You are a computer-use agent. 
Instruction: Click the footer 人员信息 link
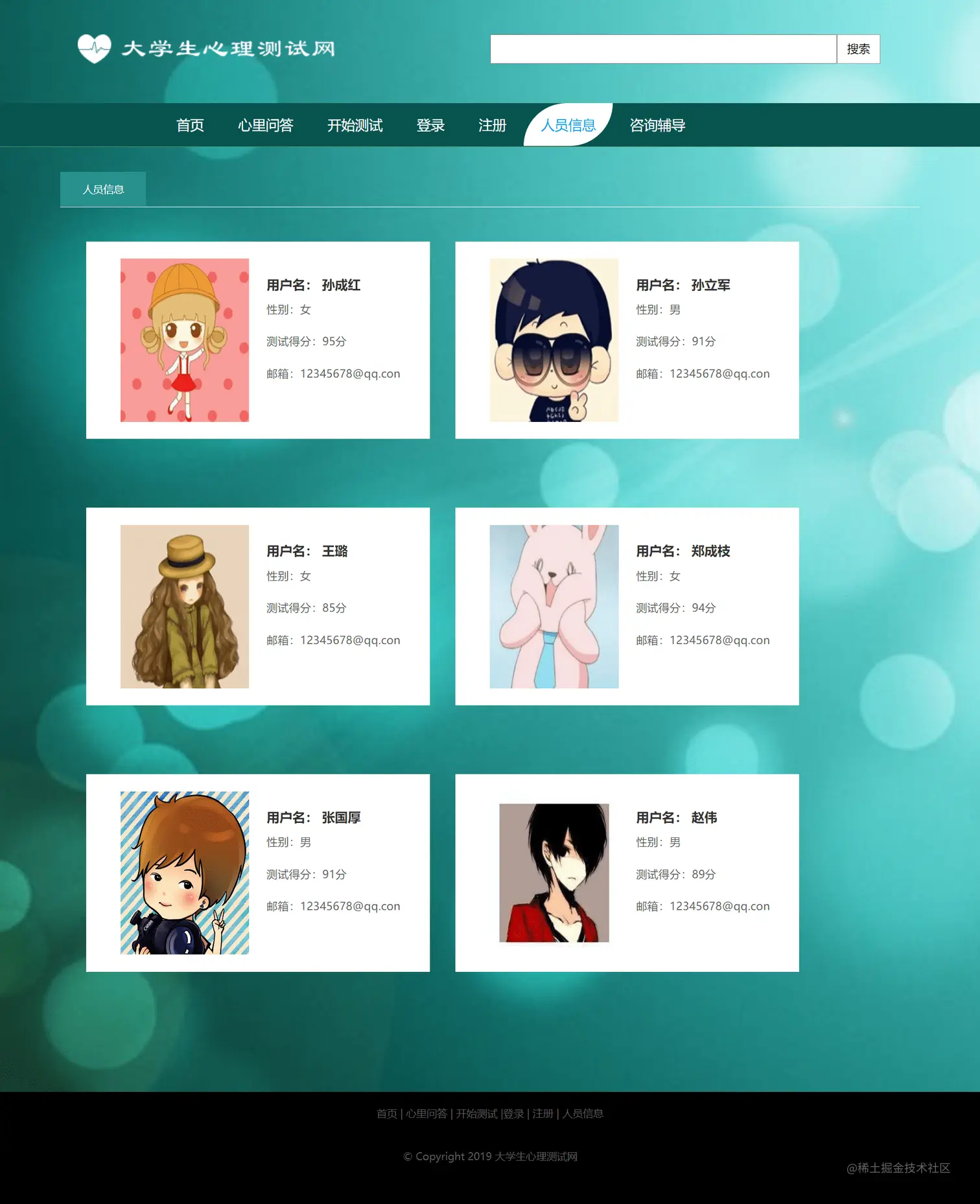tap(583, 1113)
